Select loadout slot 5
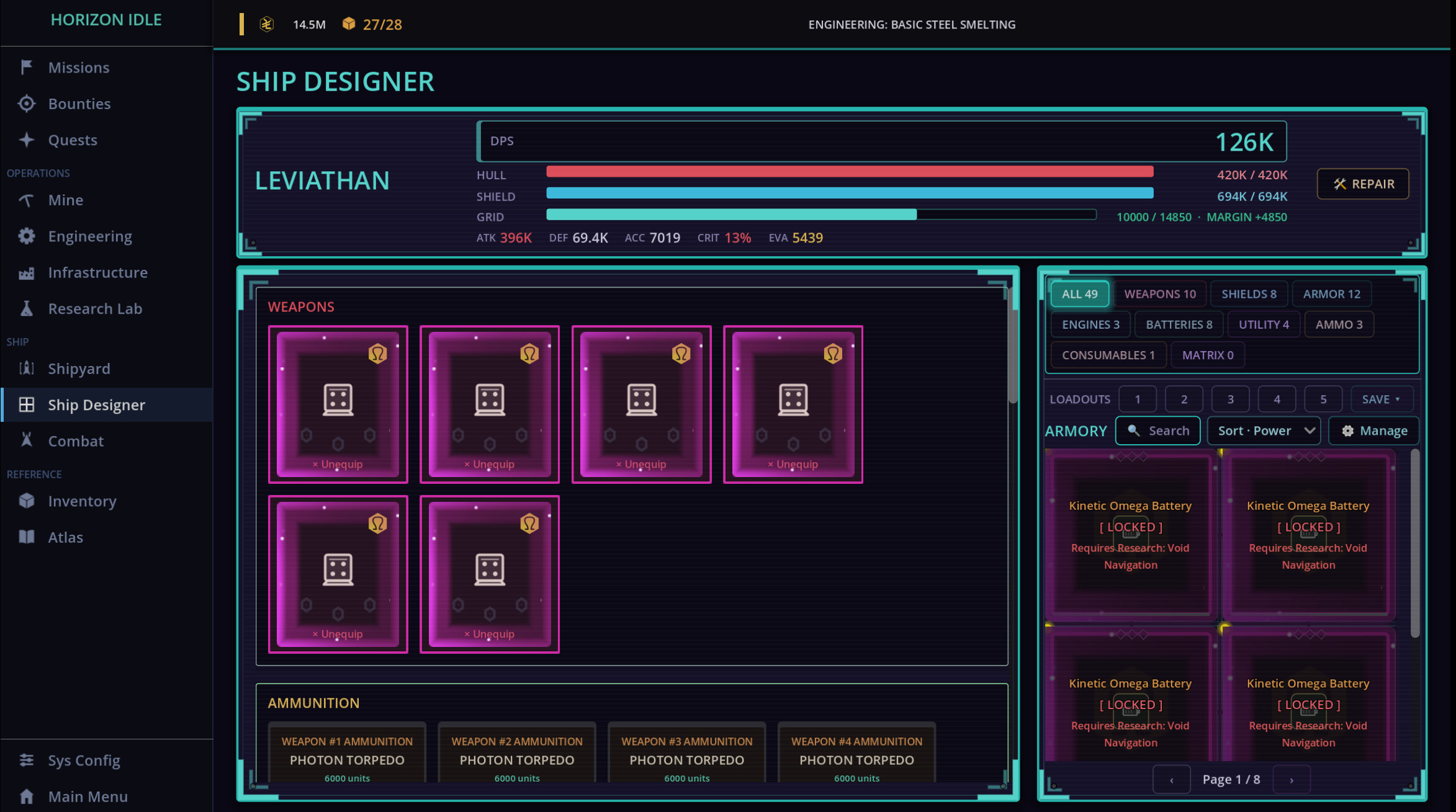 coord(1323,399)
